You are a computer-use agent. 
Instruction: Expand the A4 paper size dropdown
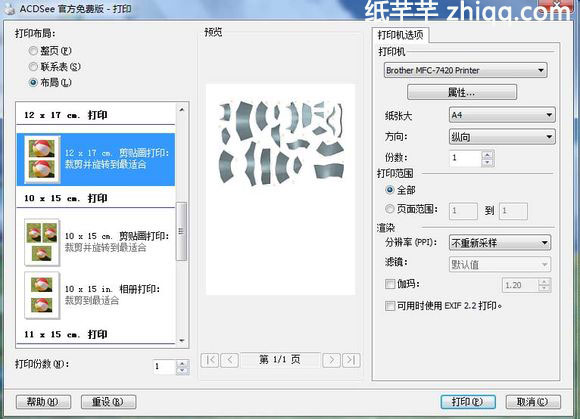(x=502, y=115)
